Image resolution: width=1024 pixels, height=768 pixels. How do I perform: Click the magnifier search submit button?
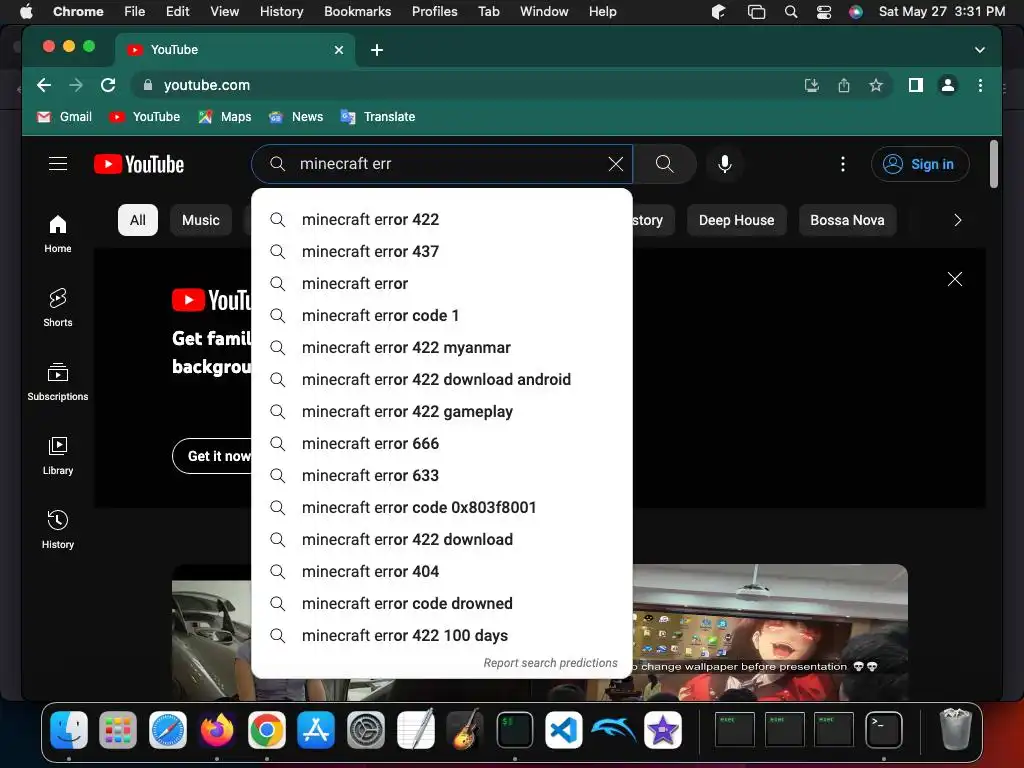click(x=664, y=164)
